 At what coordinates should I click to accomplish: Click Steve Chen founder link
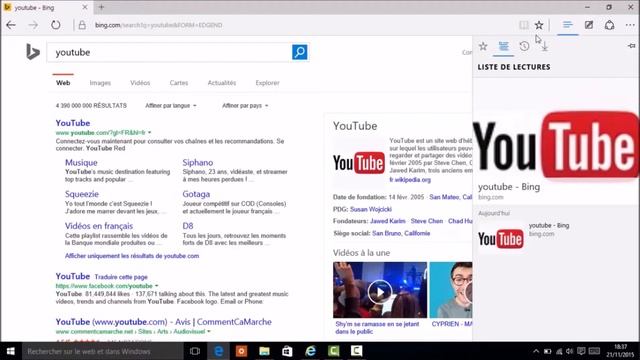[x=427, y=221]
